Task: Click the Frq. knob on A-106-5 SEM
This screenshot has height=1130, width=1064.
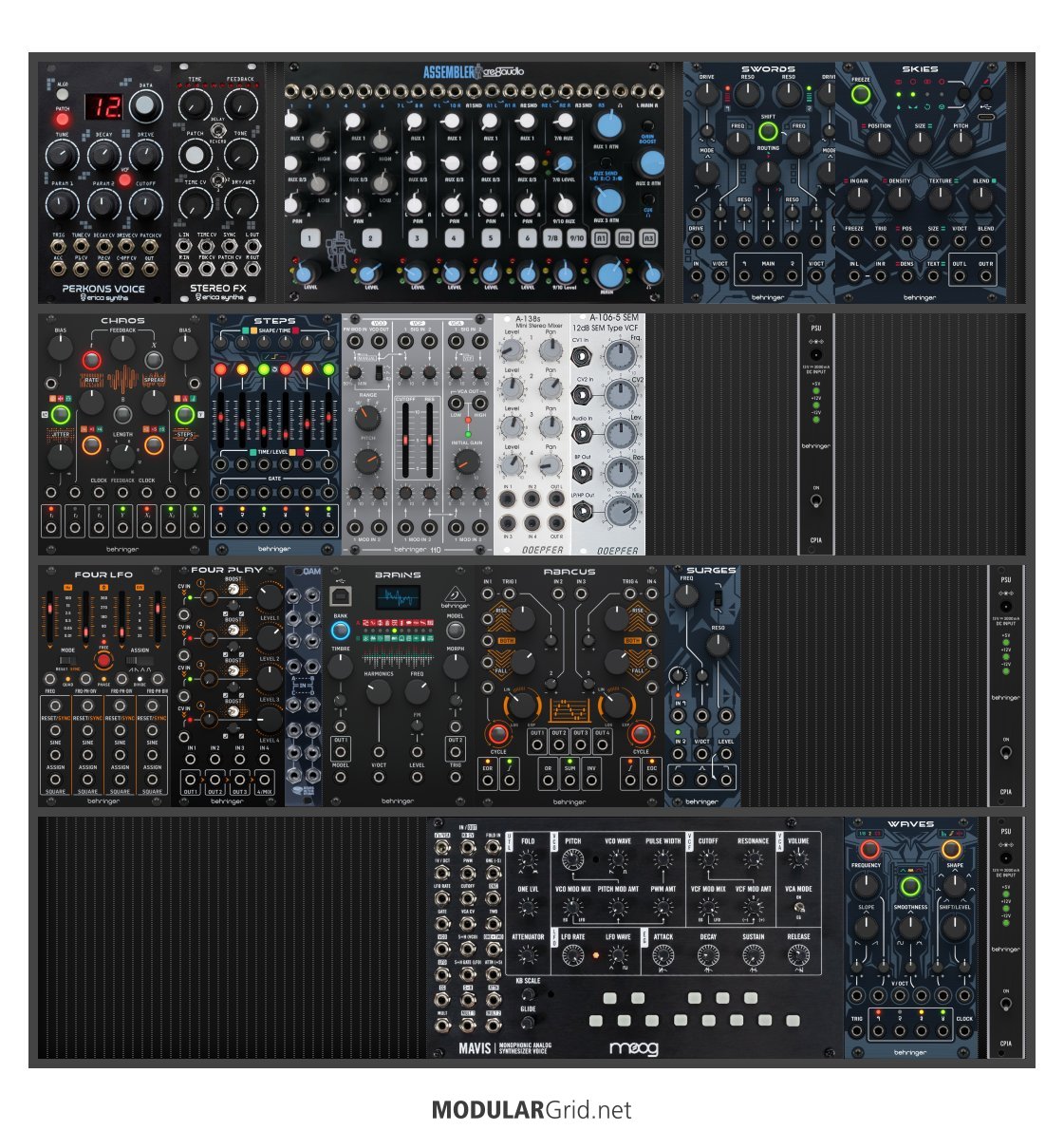Action: pyautogui.click(x=620, y=355)
